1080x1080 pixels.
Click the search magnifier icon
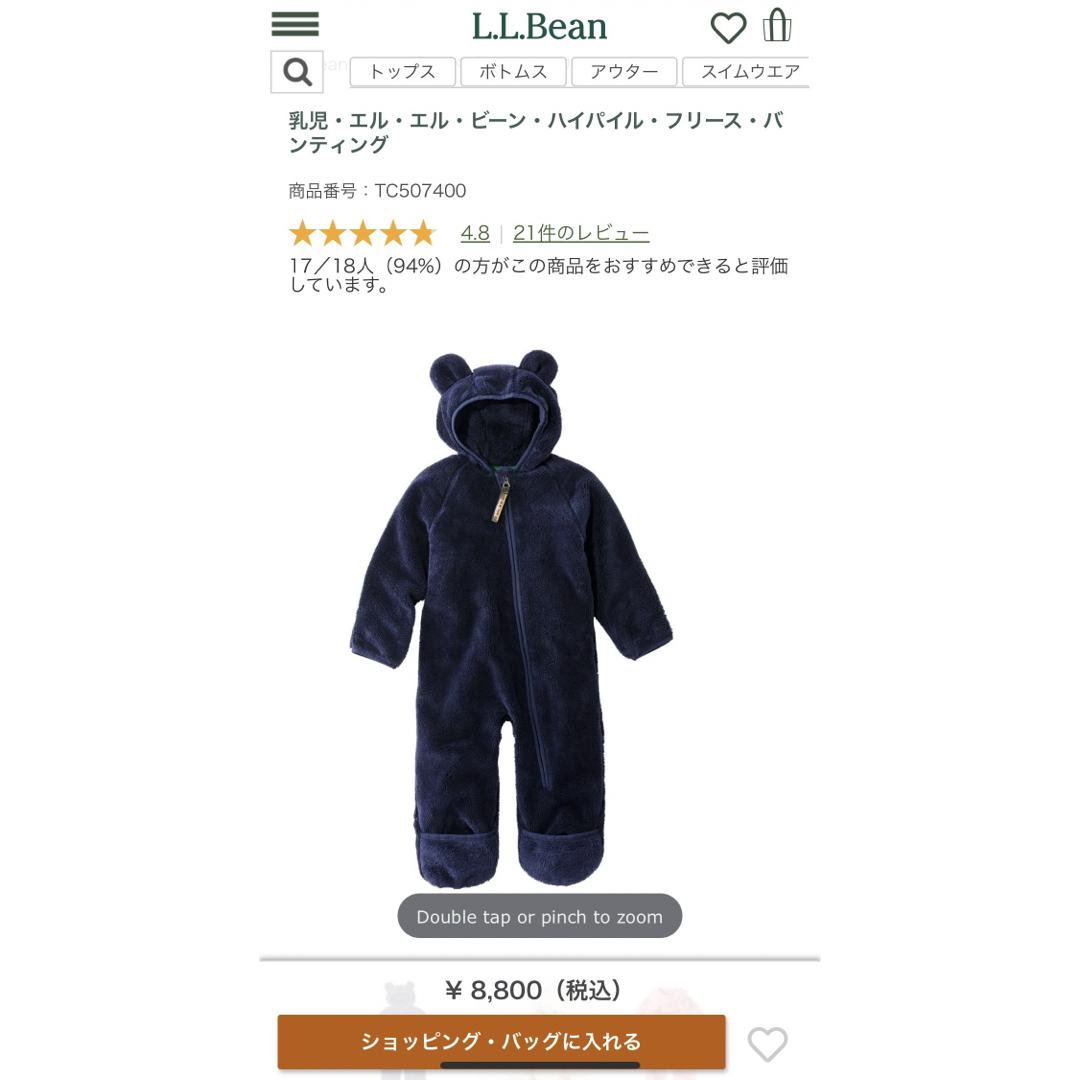(x=297, y=72)
